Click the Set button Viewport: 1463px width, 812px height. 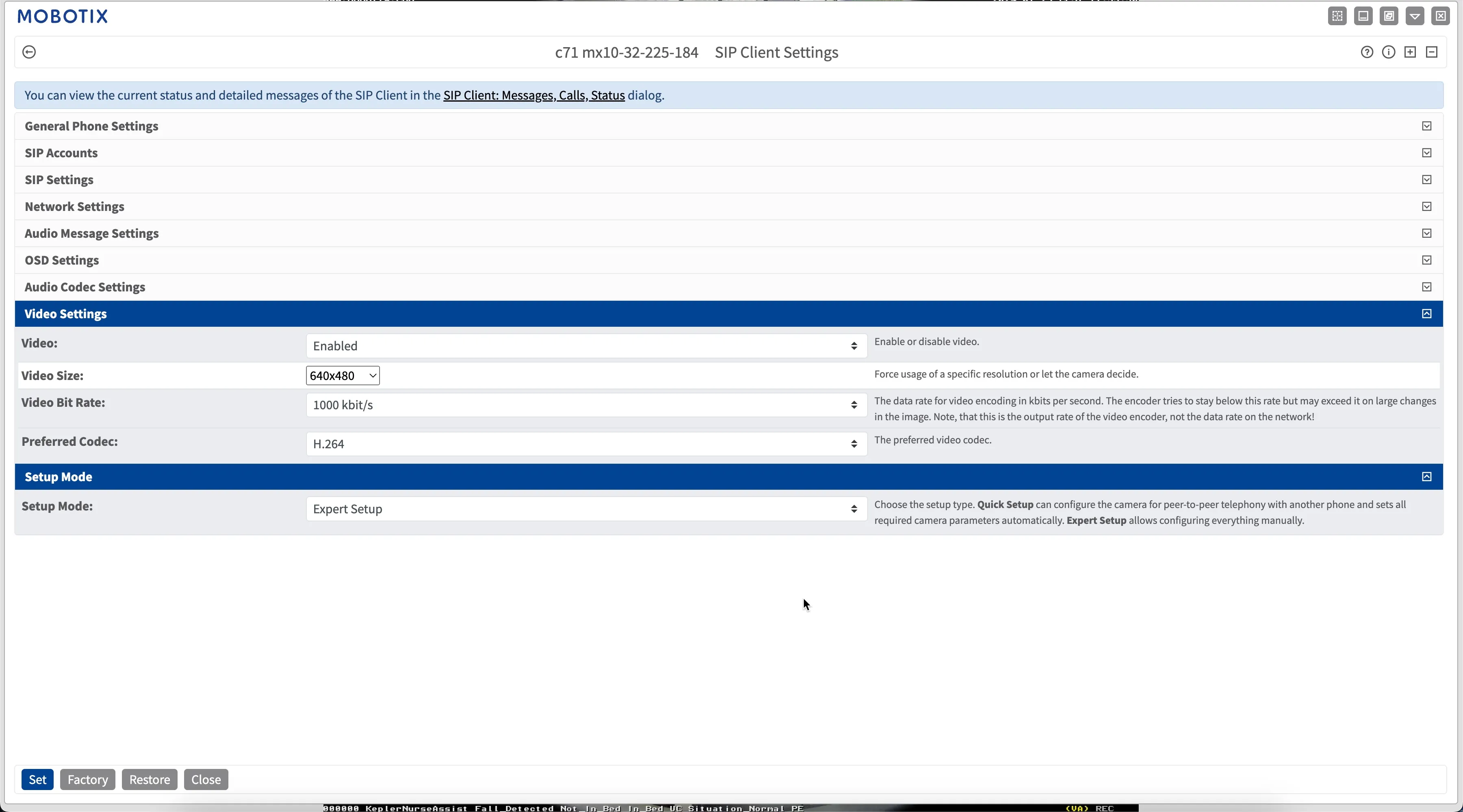tap(37, 779)
